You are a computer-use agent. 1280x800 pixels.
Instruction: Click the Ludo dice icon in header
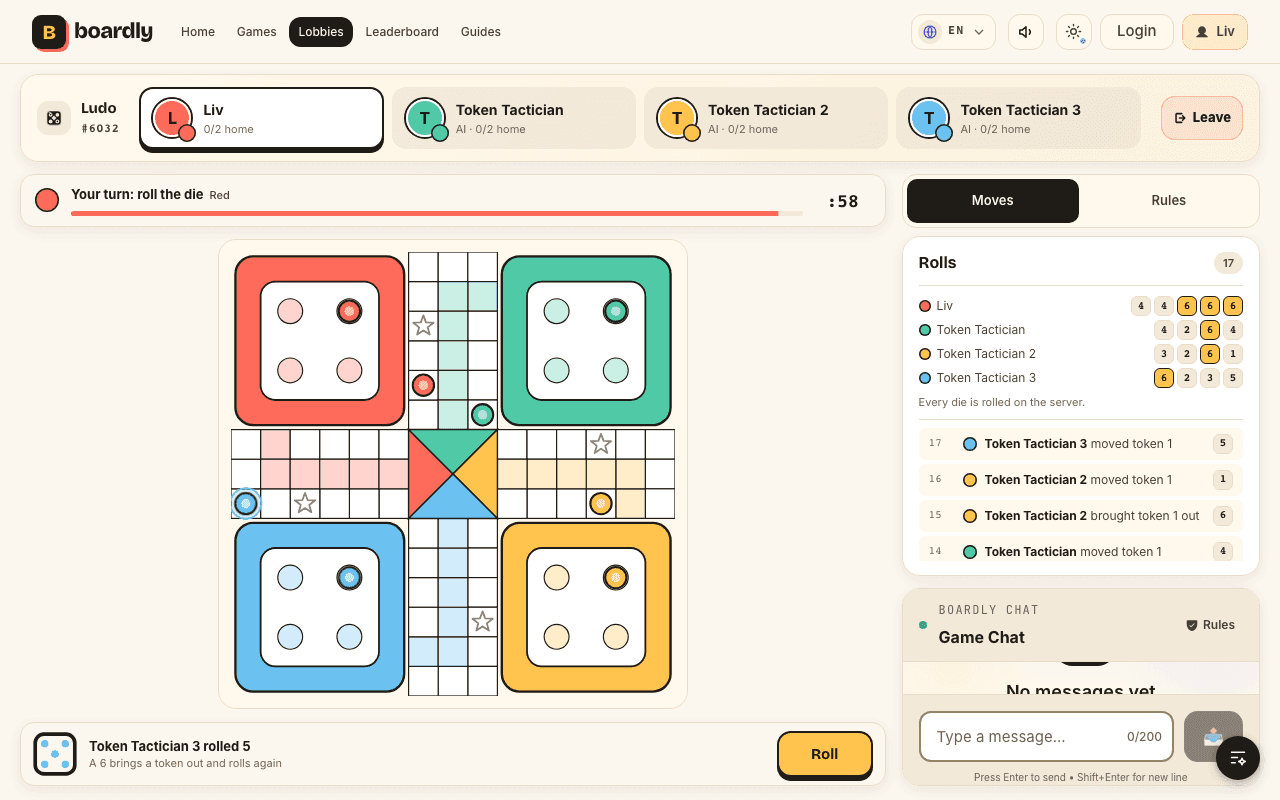(x=54, y=118)
